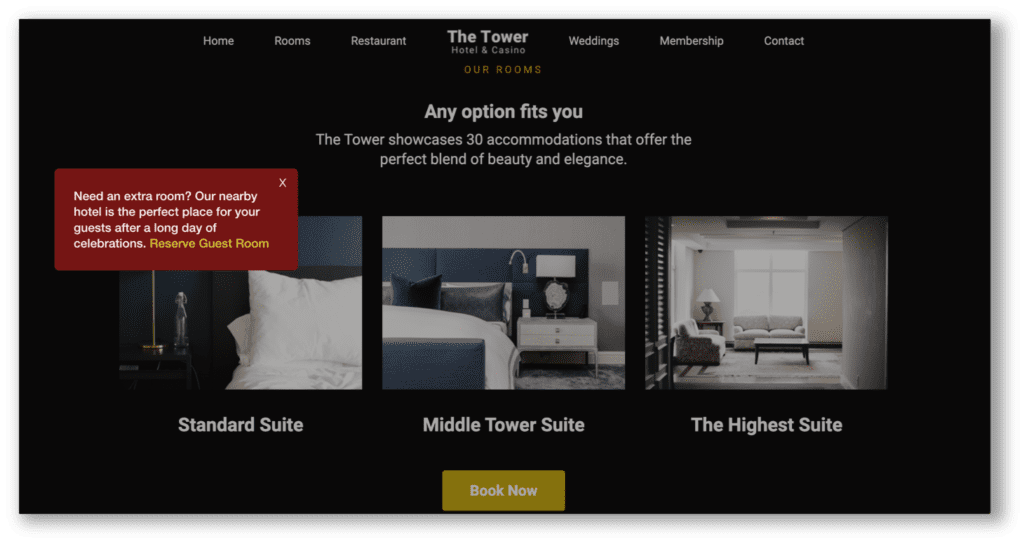Select the Standard Suite title
Screen dimensions: 1024x544
pos(240,425)
